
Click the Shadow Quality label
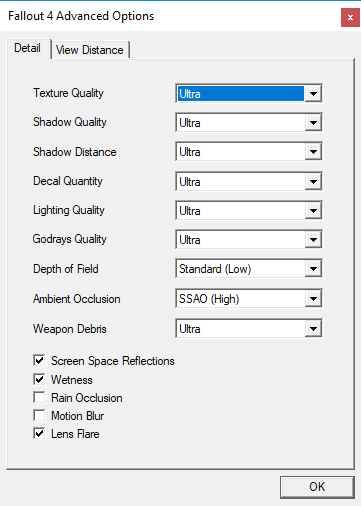pyautogui.click(x=70, y=122)
